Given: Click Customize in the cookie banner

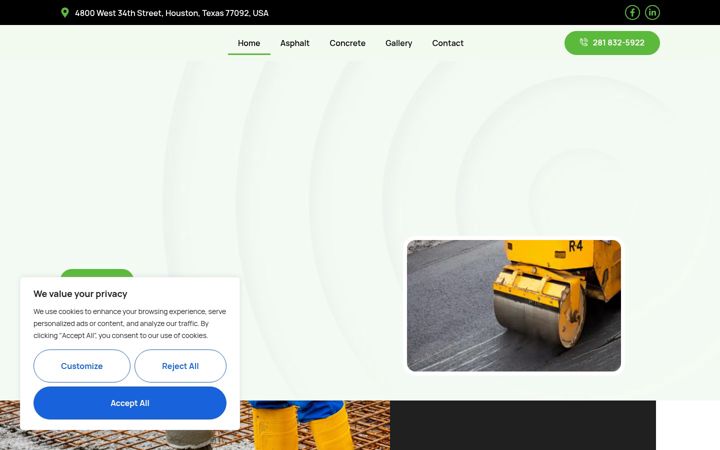Looking at the screenshot, I should click(82, 366).
